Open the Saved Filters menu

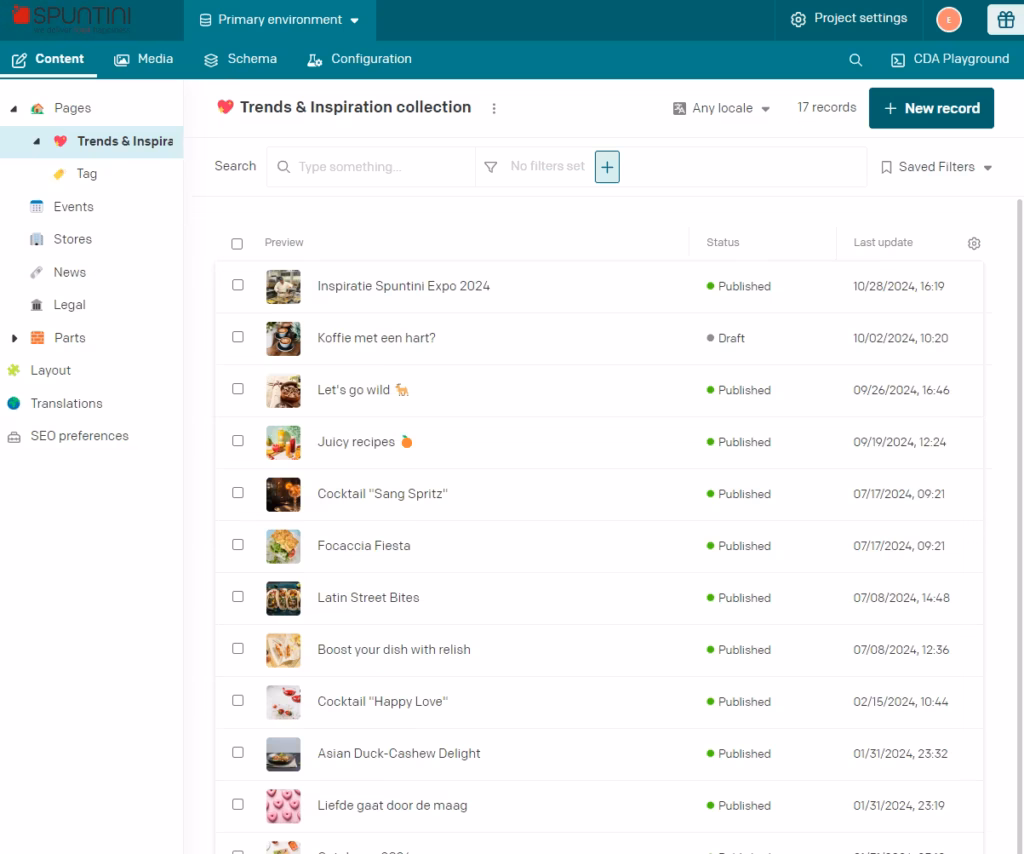coord(936,167)
